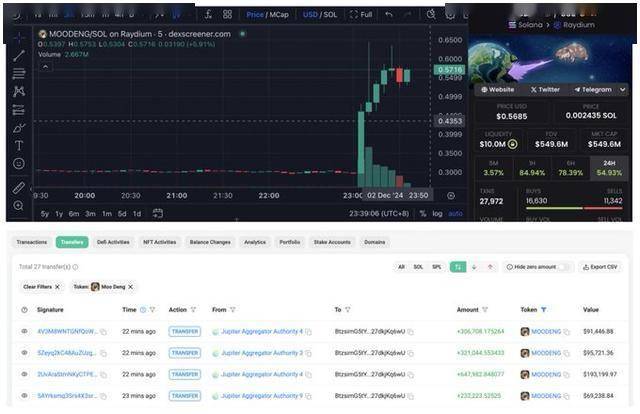Open the Fibonacci lines tool group

pos(19,73)
